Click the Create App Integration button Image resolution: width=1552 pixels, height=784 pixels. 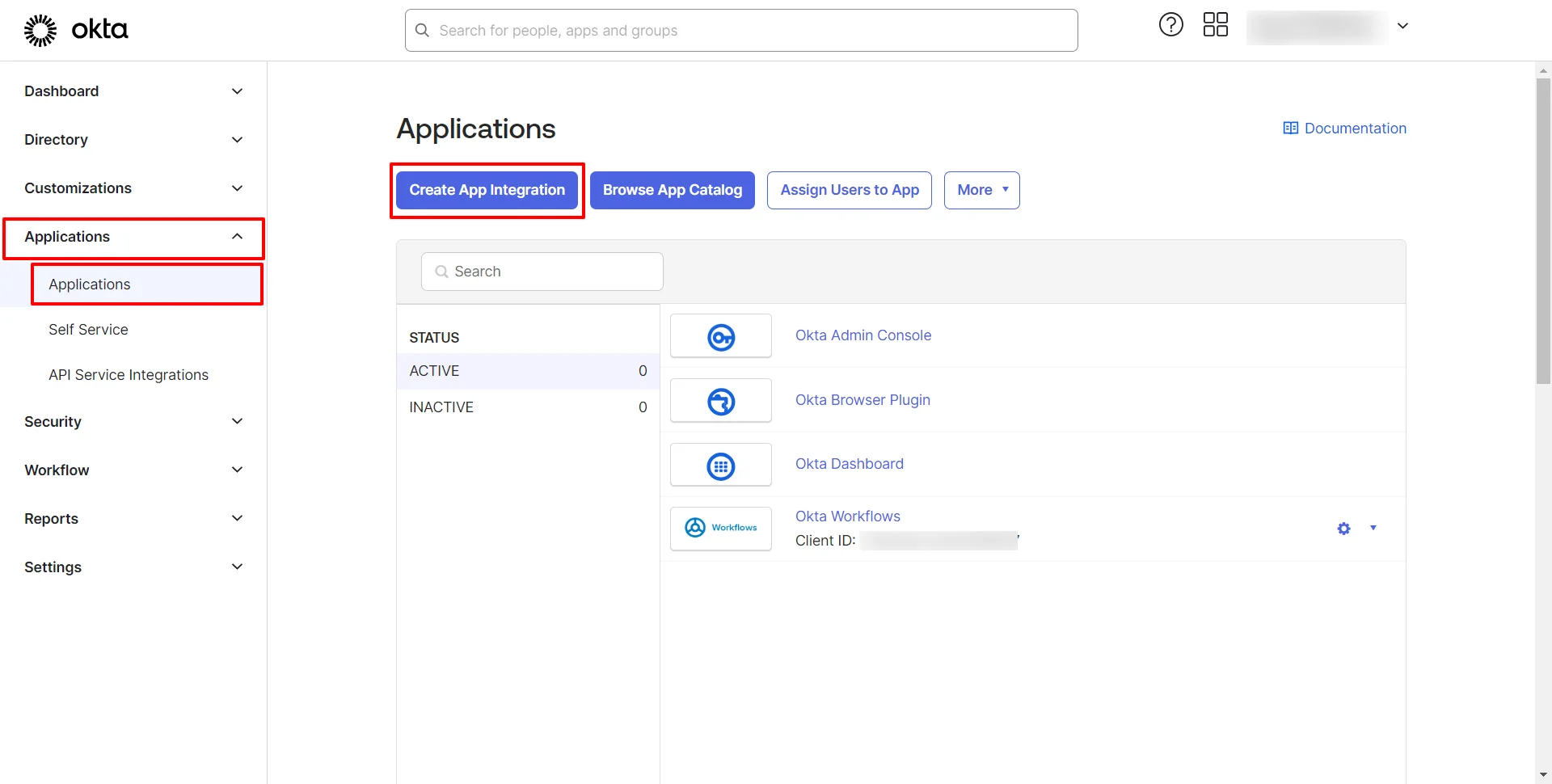click(487, 190)
